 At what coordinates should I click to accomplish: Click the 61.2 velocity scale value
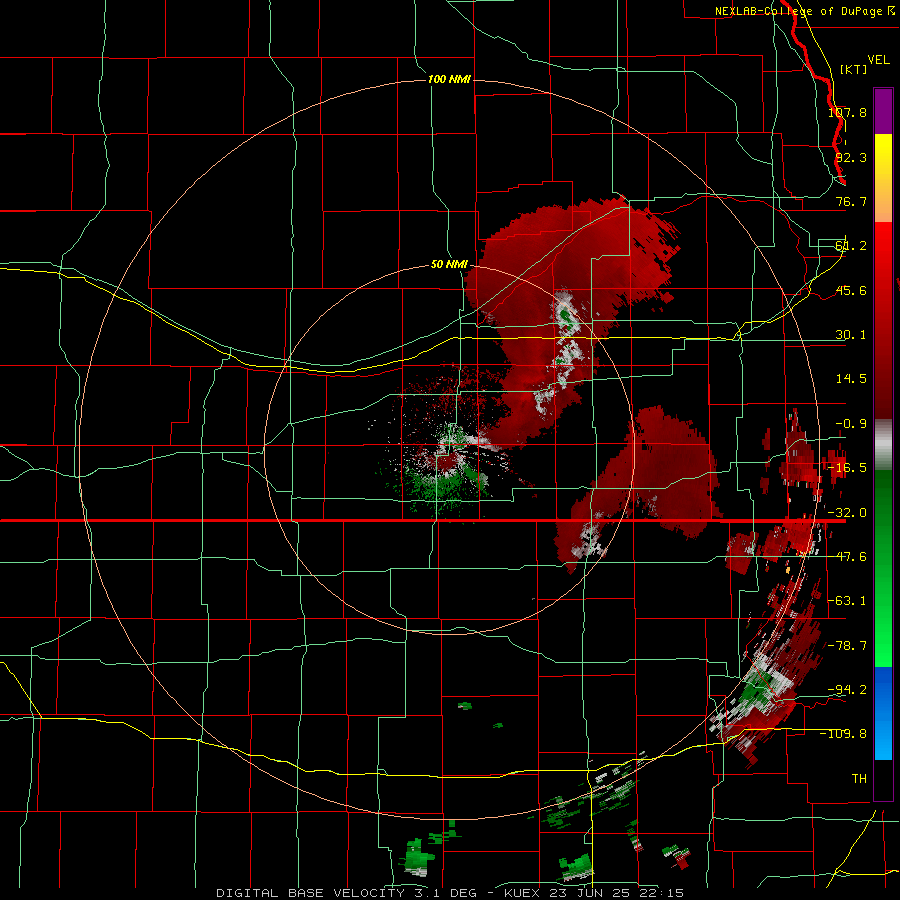click(x=850, y=246)
